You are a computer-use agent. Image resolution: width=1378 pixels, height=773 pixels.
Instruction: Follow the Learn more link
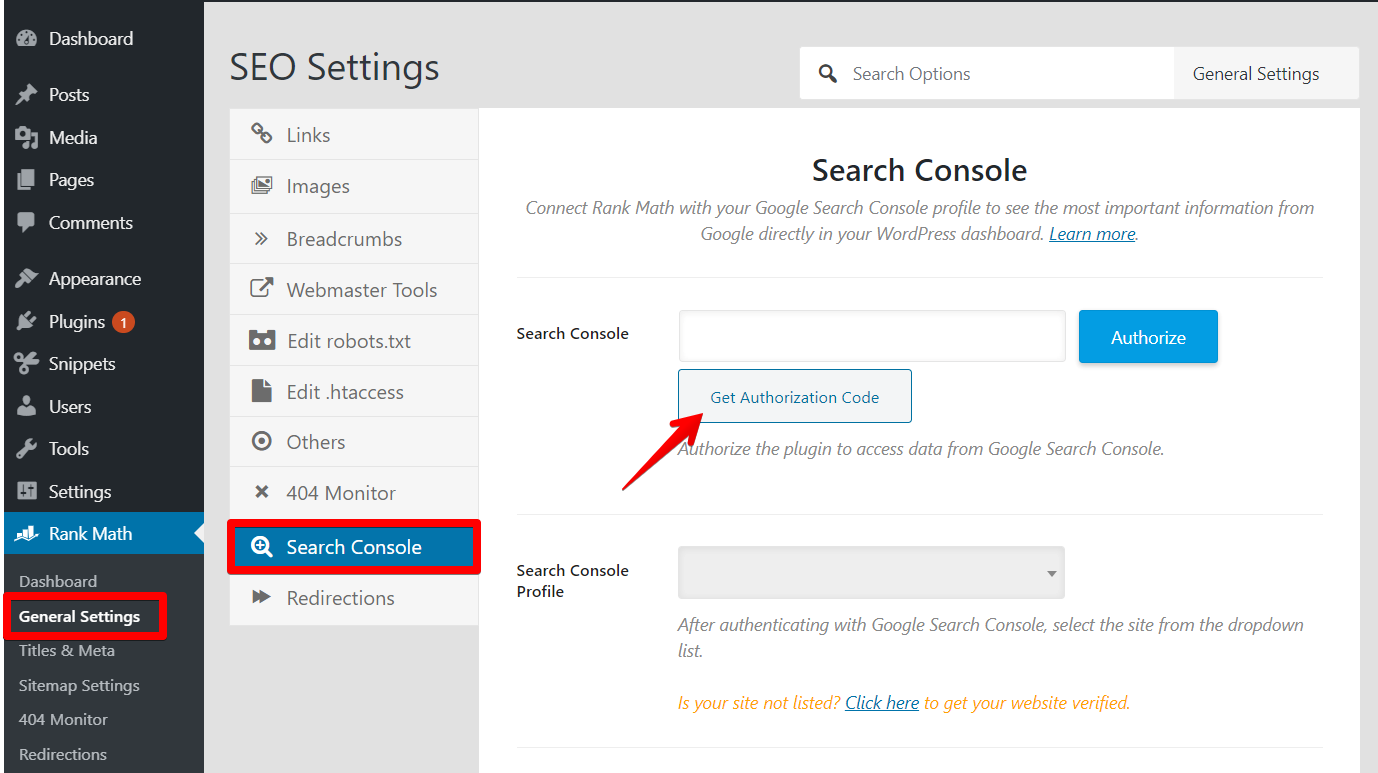(x=1092, y=234)
